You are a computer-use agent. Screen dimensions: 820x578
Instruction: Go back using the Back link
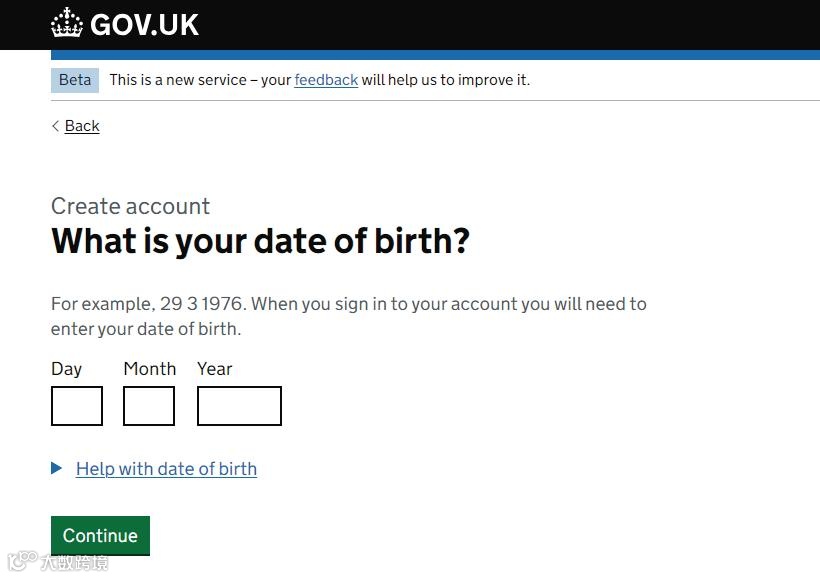82,126
